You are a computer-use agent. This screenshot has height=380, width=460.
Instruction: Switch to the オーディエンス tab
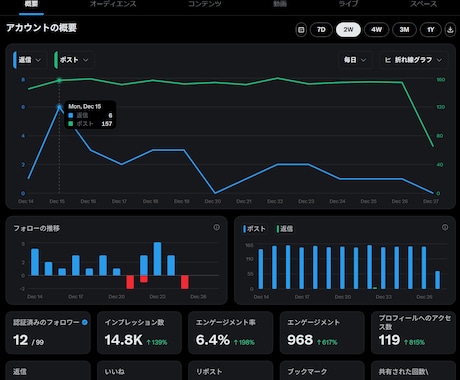[113, 4]
